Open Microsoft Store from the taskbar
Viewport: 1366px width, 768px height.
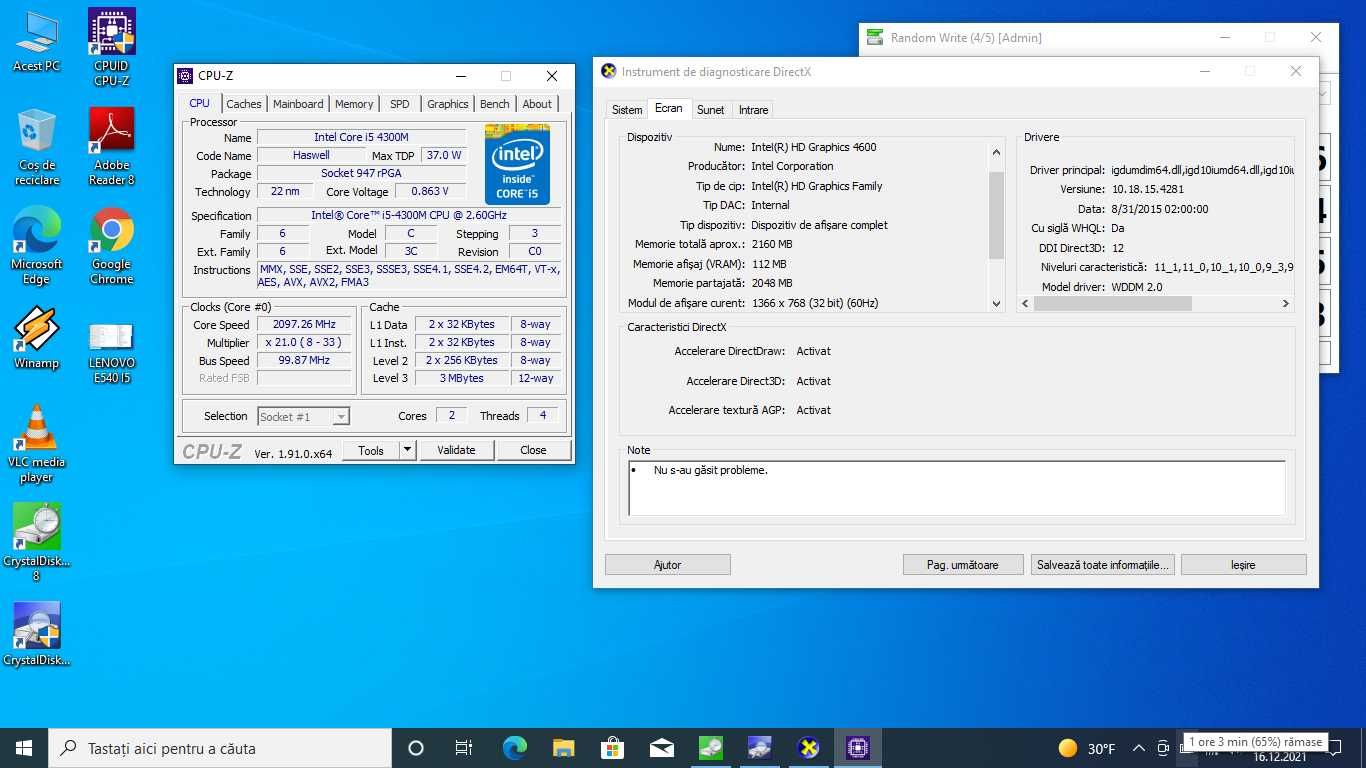tap(612, 748)
